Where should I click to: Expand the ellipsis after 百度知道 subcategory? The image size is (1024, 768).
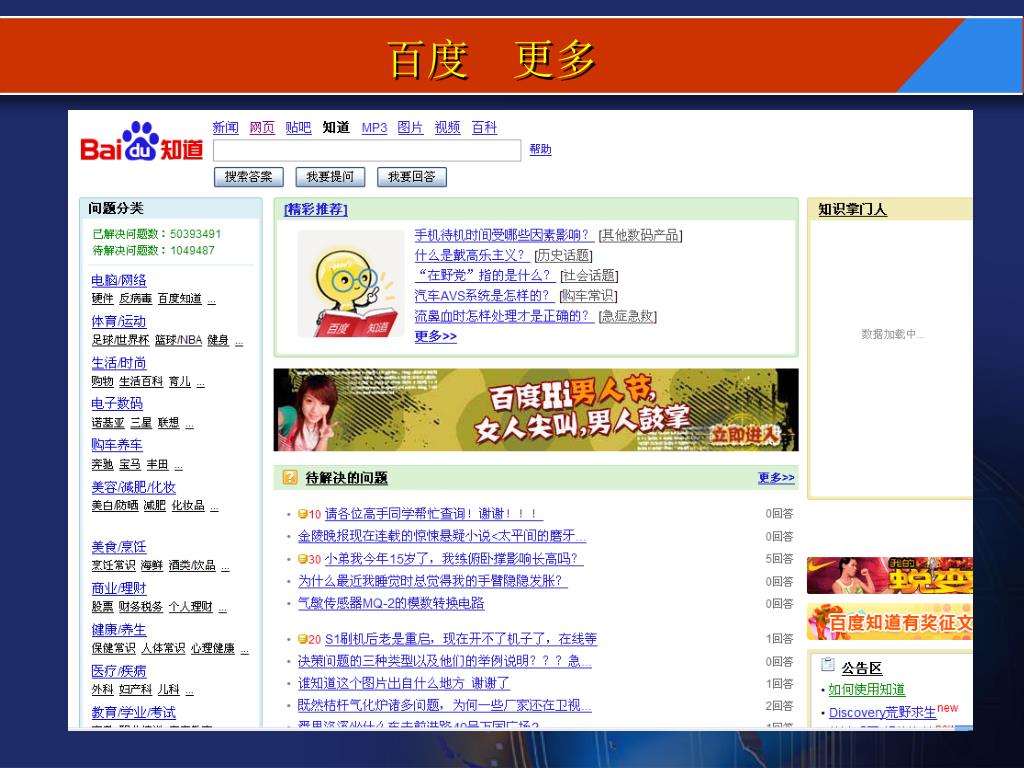coord(212,299)
